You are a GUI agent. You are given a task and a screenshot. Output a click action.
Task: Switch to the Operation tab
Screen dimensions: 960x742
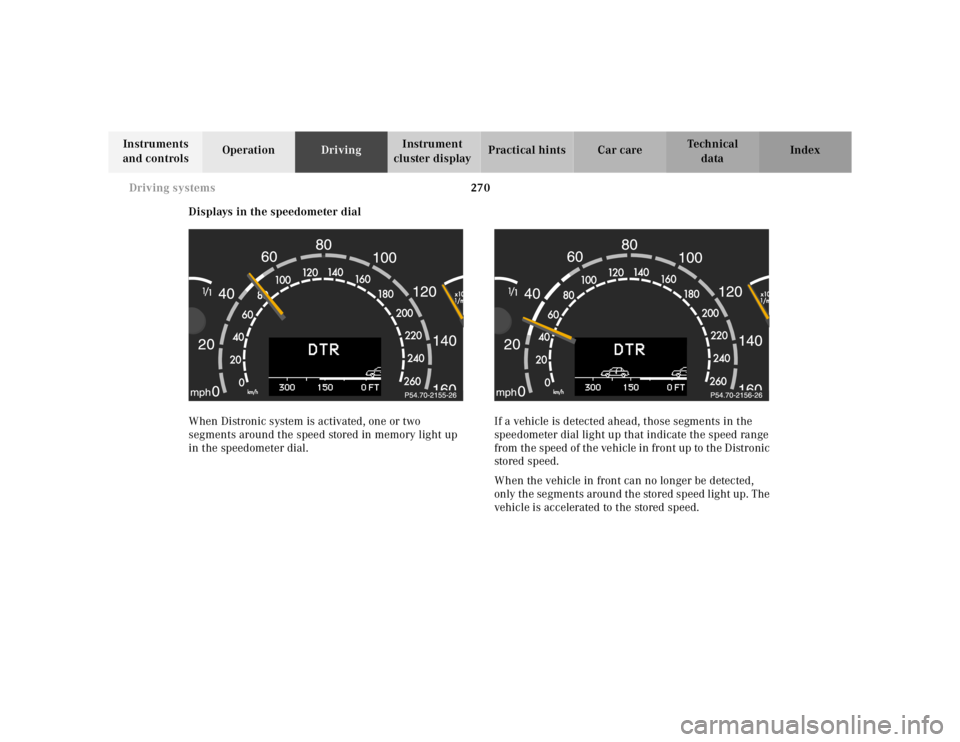tap(249, 151)
